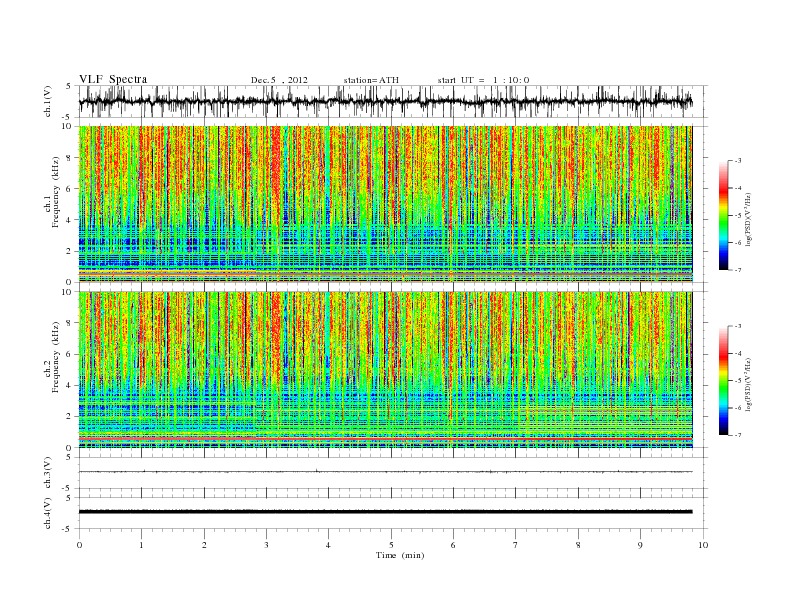Click the "5" tick label on the time axis

[391, 545]
